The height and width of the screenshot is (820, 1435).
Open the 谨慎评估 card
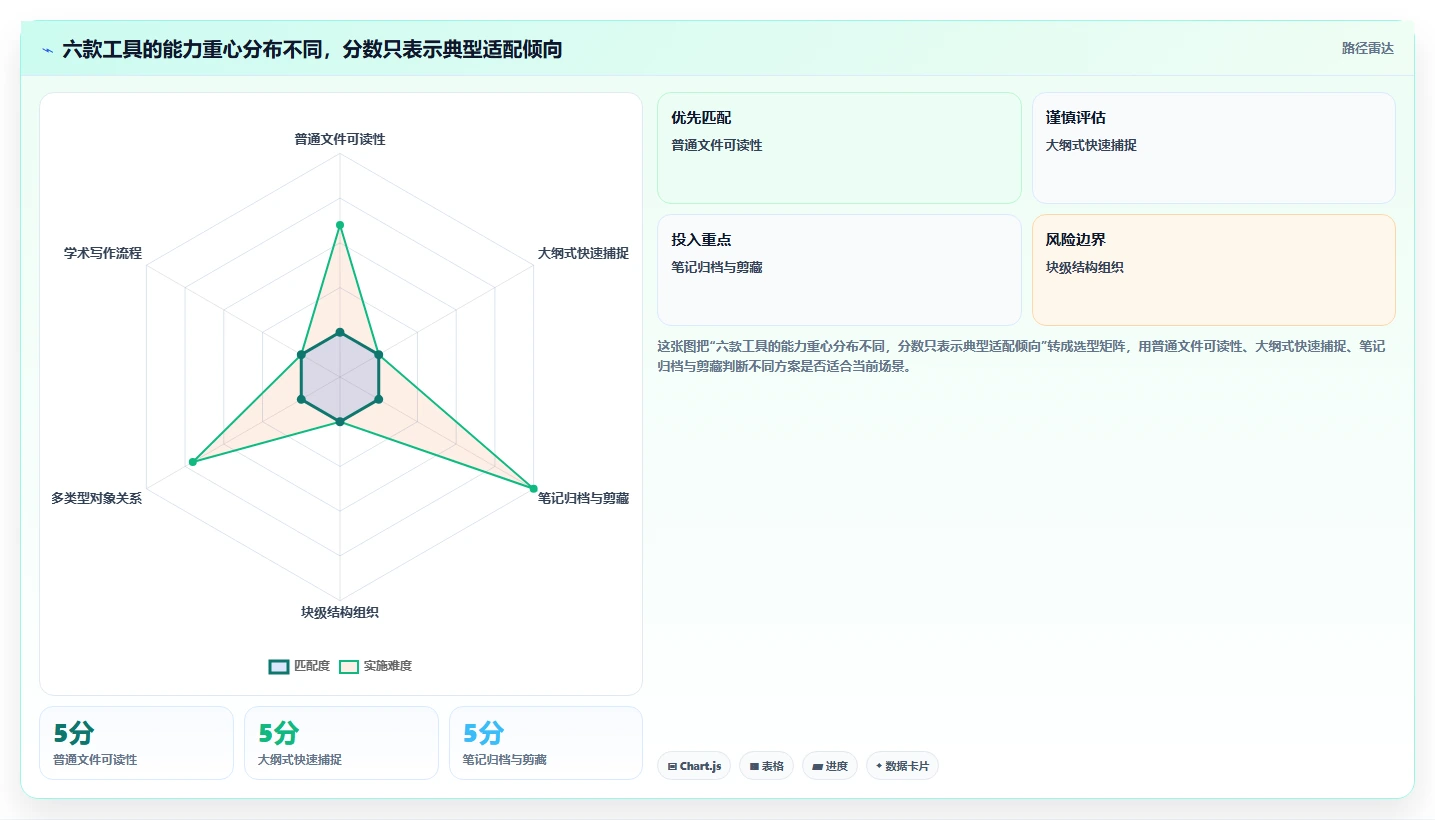click(x=1213, y=148)
